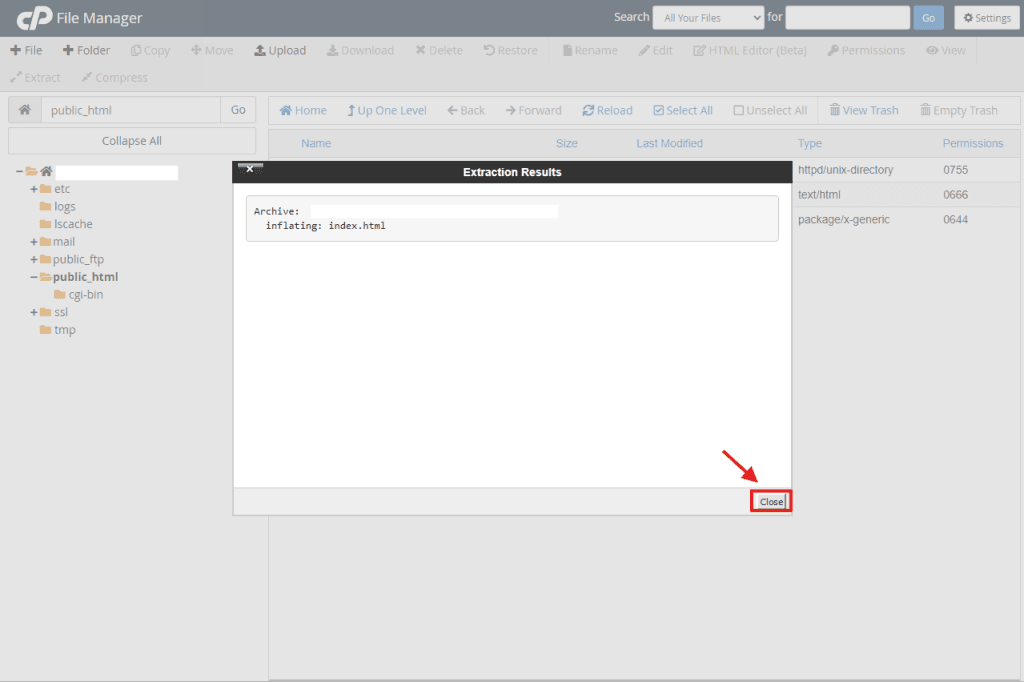This screenshot has height=682, width=1024.
Task: Create a new Folder from toolbar
Action: click(x=86, y=50)
